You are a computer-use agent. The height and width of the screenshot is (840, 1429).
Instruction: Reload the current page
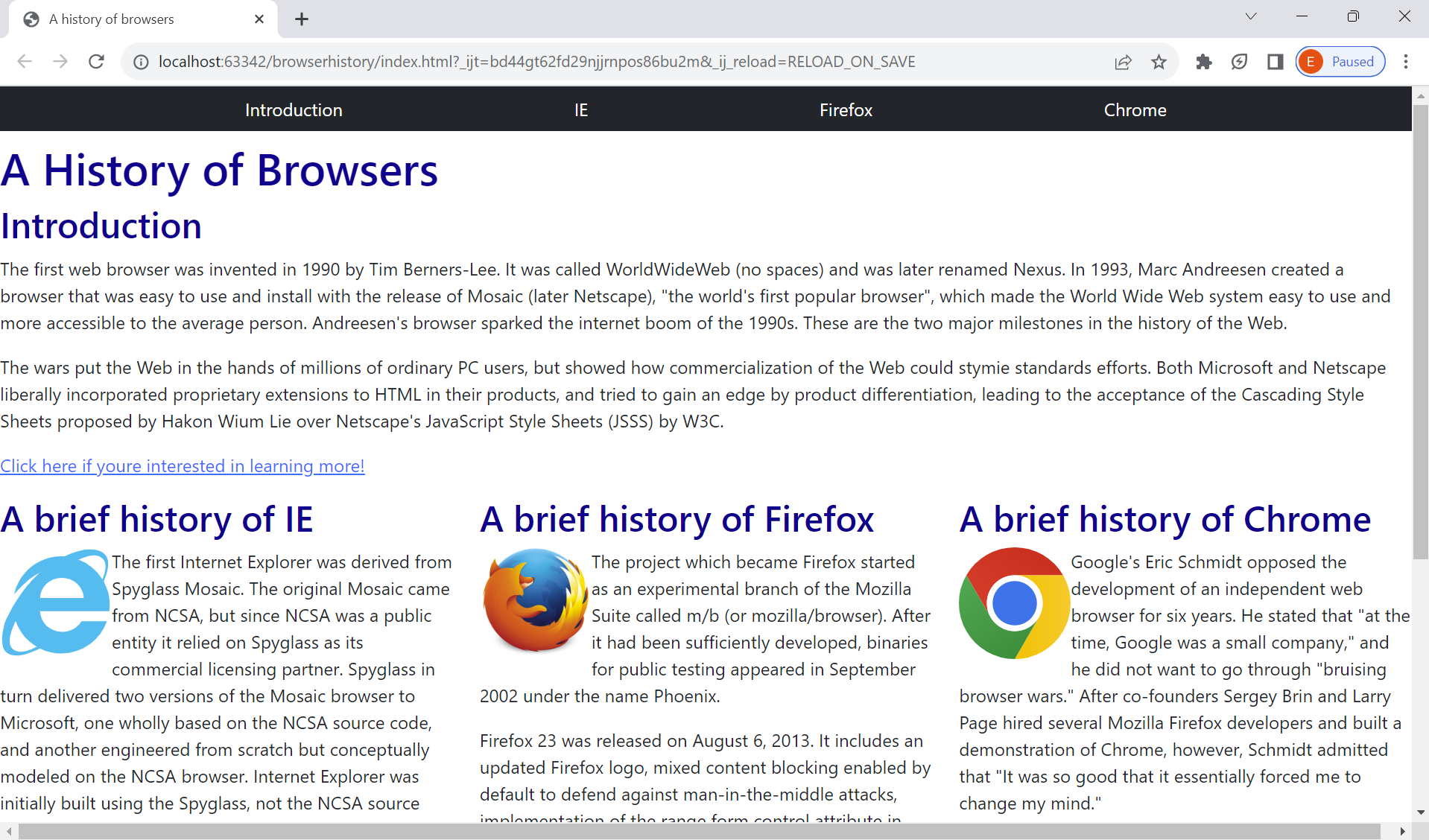click(96, 62)
